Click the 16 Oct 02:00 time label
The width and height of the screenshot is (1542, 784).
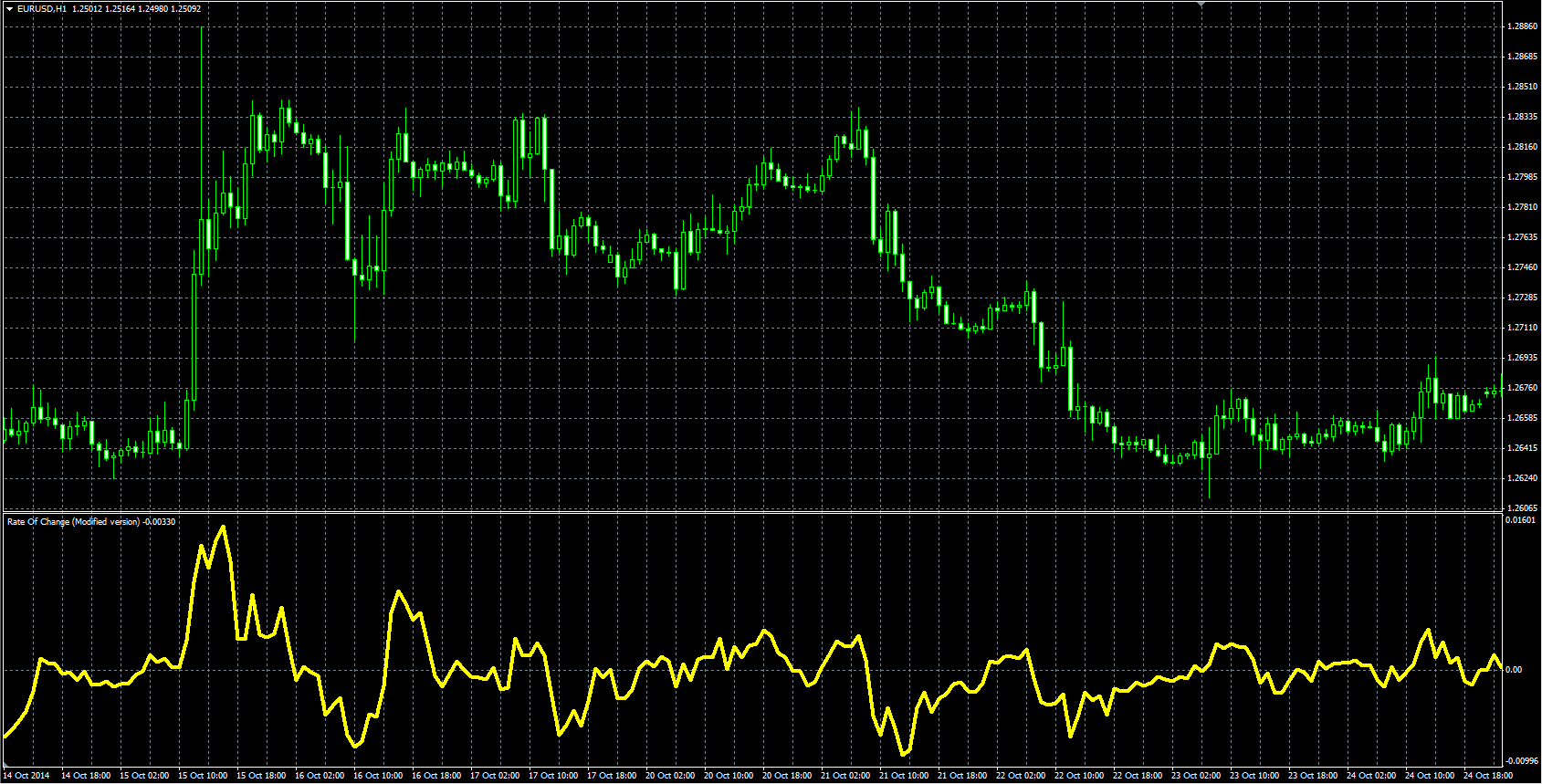point(320,776)
